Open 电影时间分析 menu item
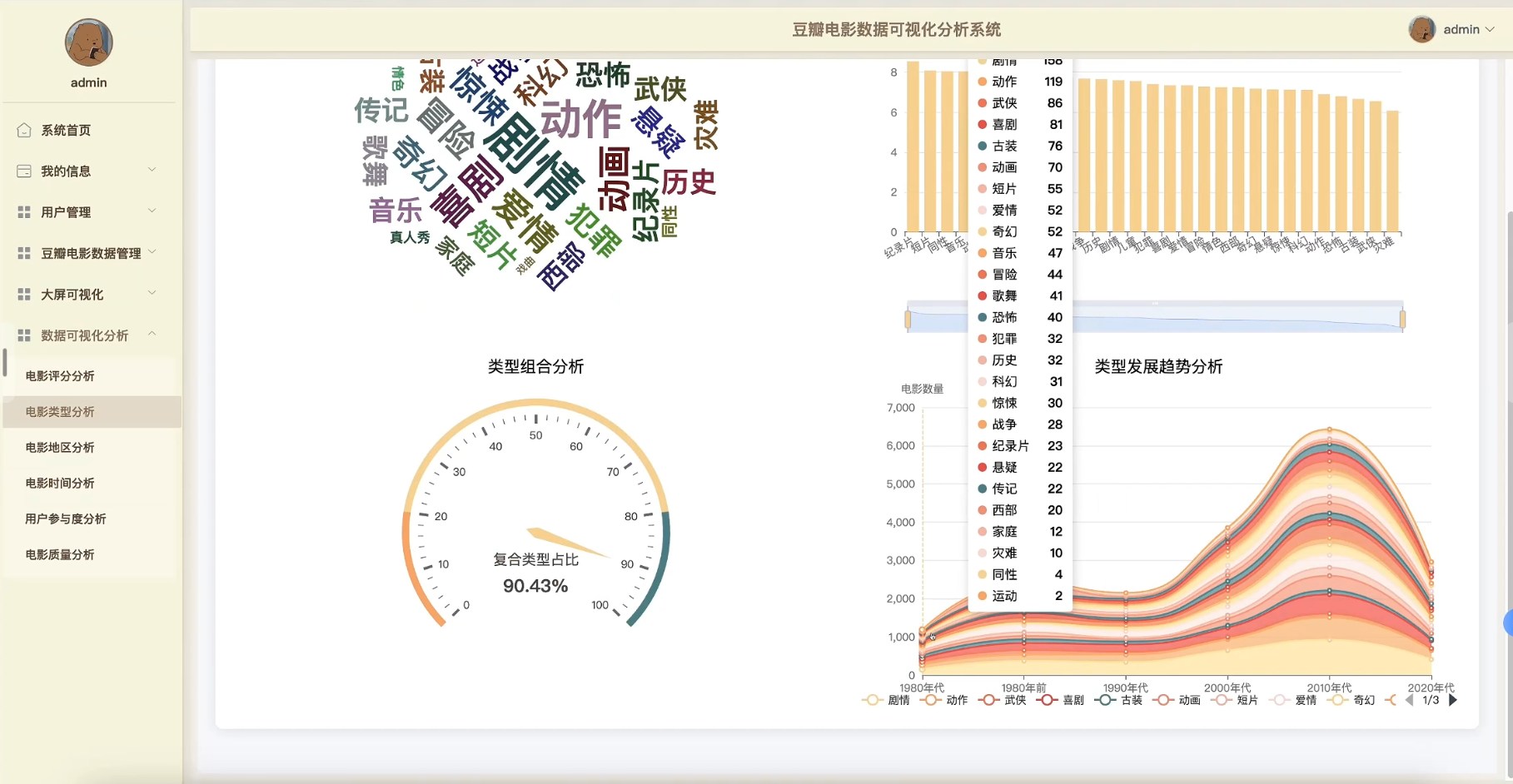This screenshot has height=784, width=1513. pyautogui.click(x=91, y=484)
